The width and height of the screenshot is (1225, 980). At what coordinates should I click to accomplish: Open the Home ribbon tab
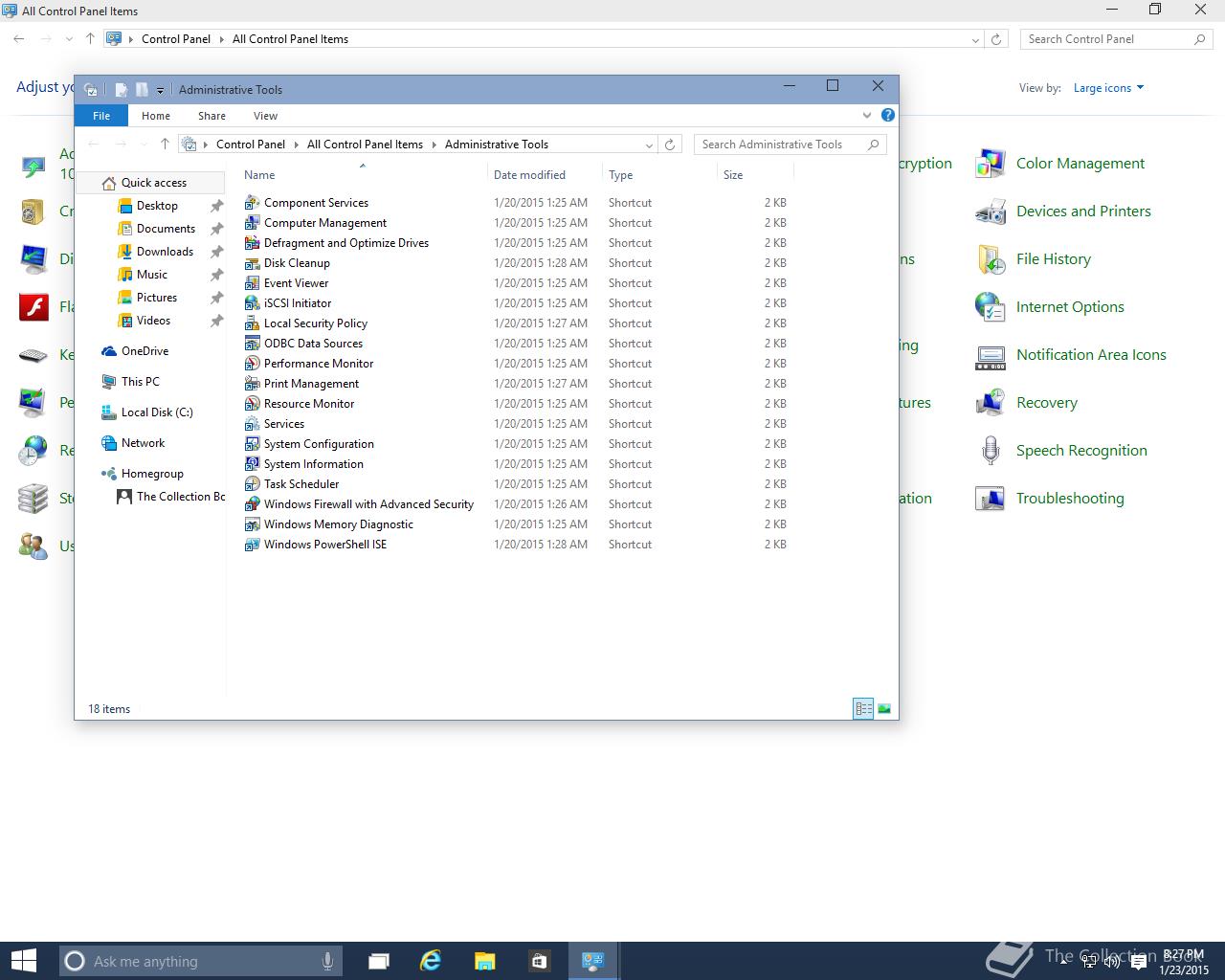pyautogui.click(x=156, y=116)
